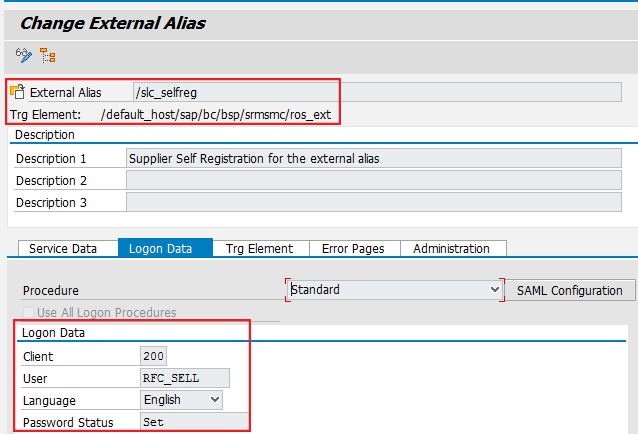Select the Description 3 text field
Image resolution: width=638 pixels, height=434 pixels.
click(373, 202)
